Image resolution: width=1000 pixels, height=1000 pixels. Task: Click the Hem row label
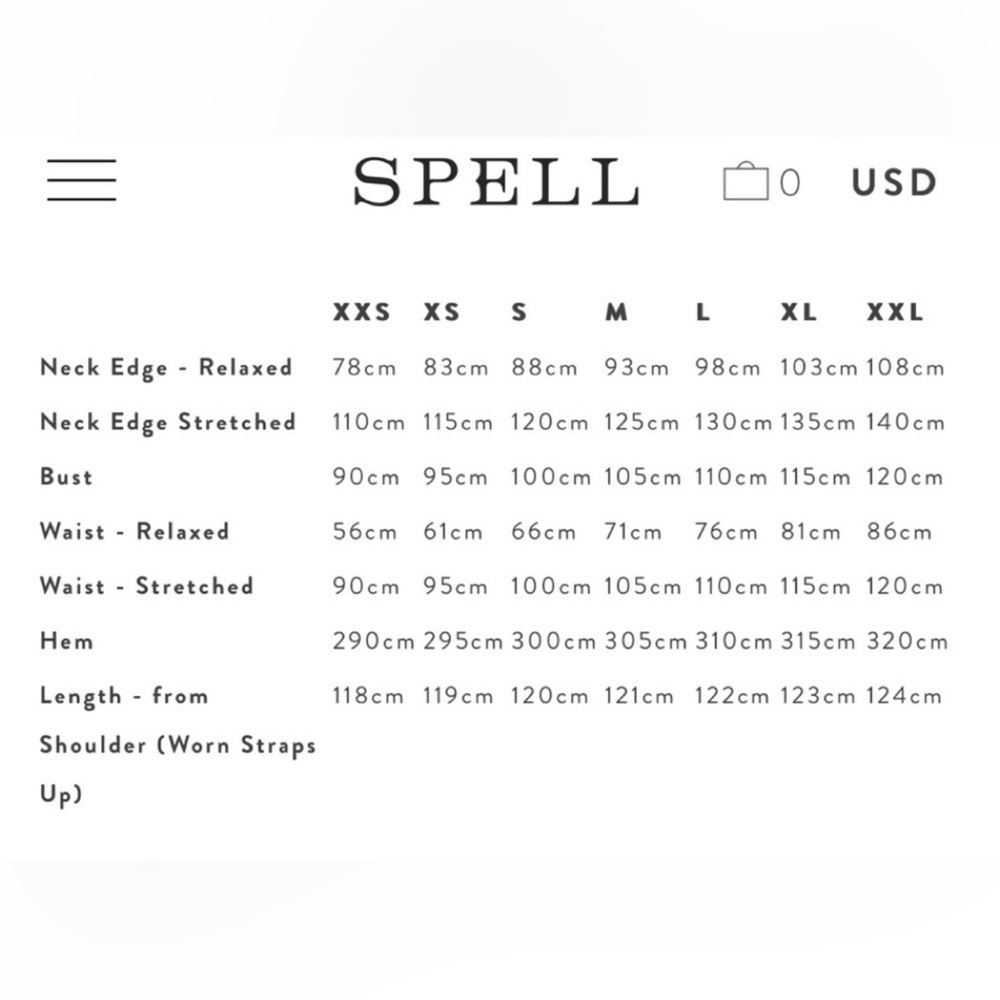(66, 641)
